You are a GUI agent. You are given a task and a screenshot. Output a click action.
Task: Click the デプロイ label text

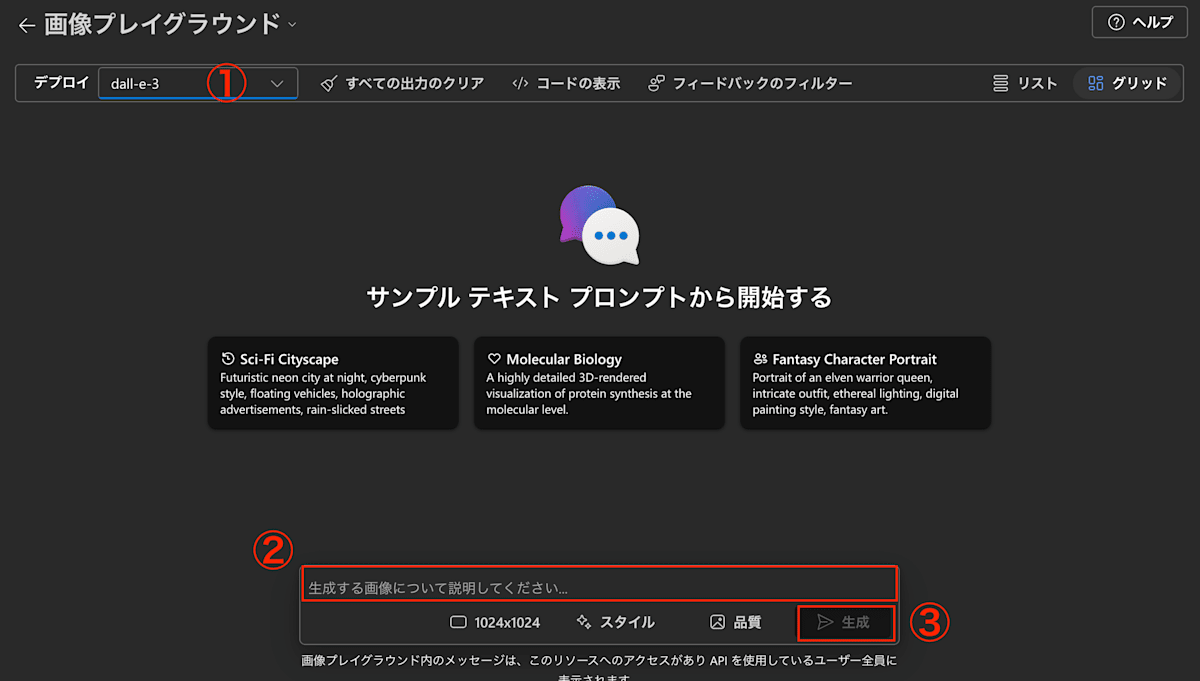coord(61,83)
